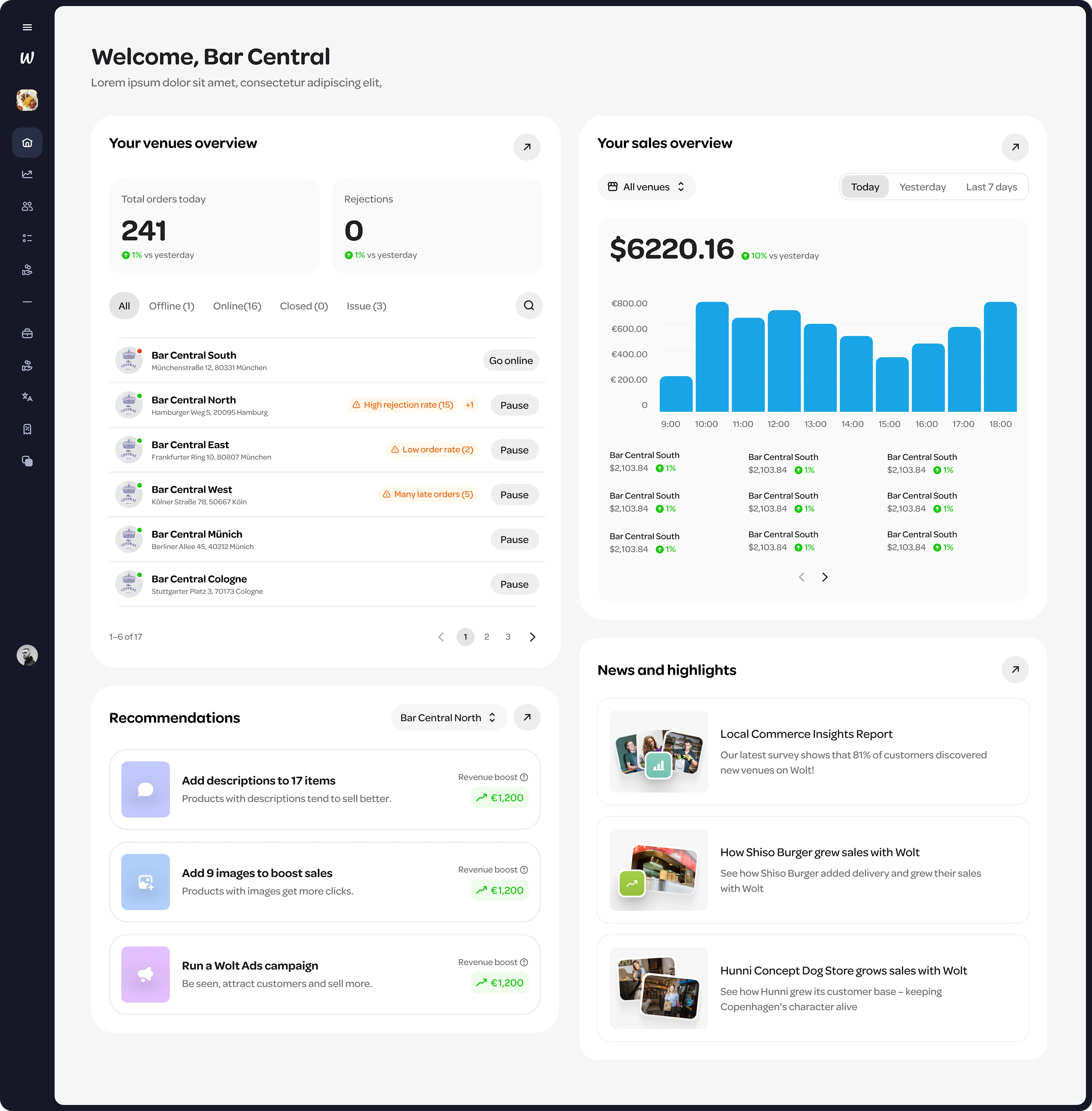This screenshot has height=1111, width=1092.
Task: Click Go online for Bar Central South
Action: (510, 361)
